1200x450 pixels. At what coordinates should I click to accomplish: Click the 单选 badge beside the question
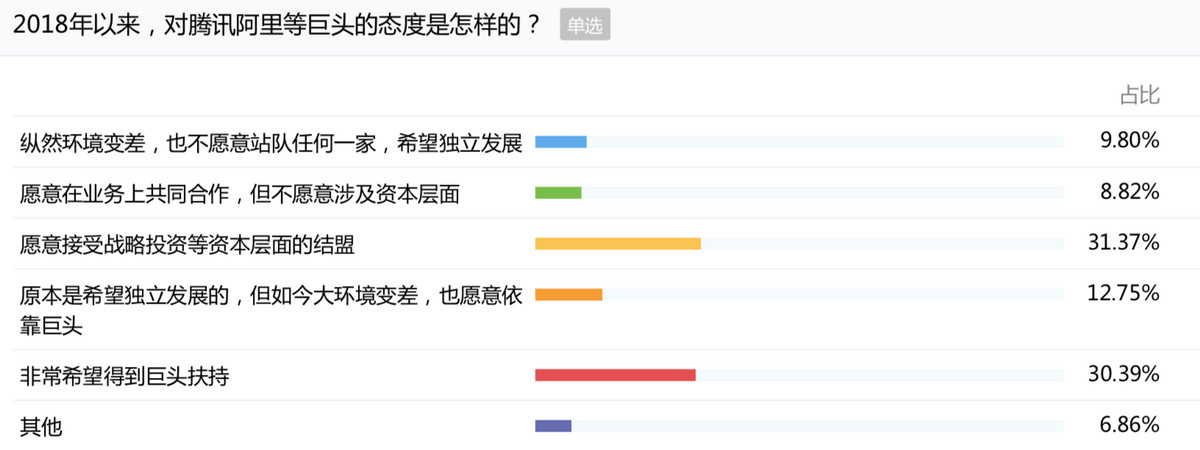pos(585,27)
